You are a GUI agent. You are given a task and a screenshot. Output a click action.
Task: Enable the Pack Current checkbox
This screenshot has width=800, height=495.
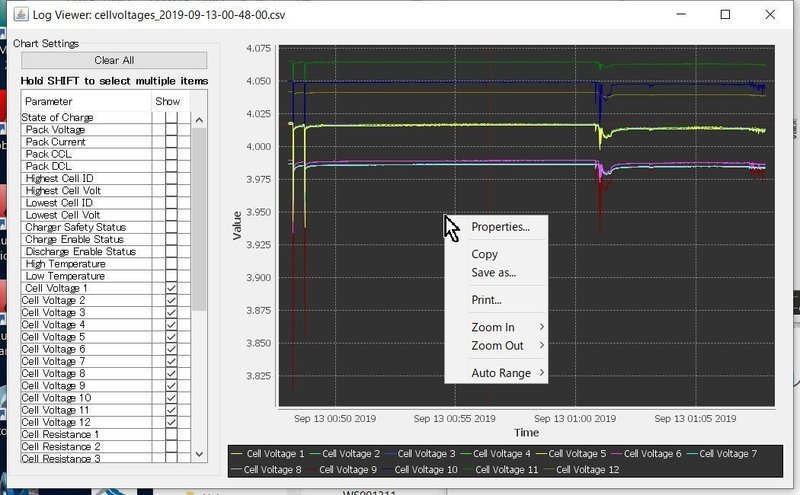171,142
